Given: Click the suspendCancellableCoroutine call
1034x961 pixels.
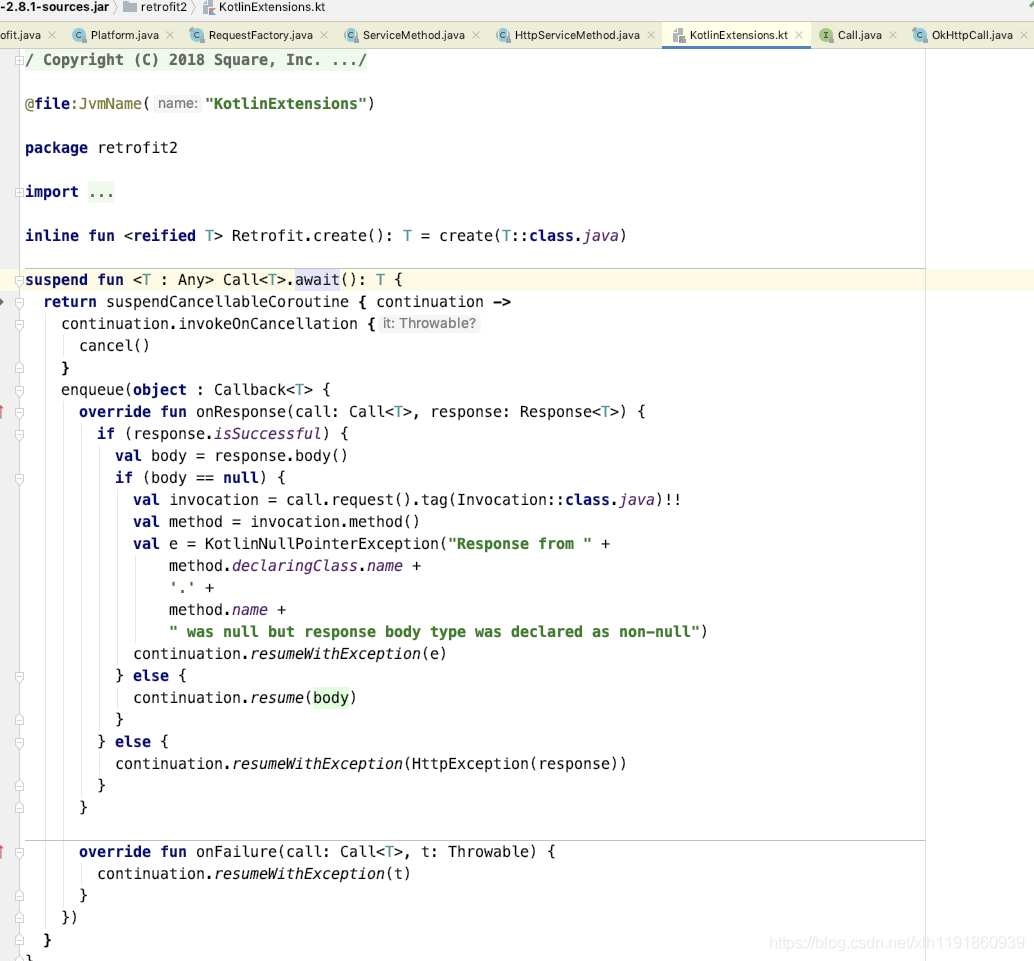Looking at the screenshot, I should (228, 302).
